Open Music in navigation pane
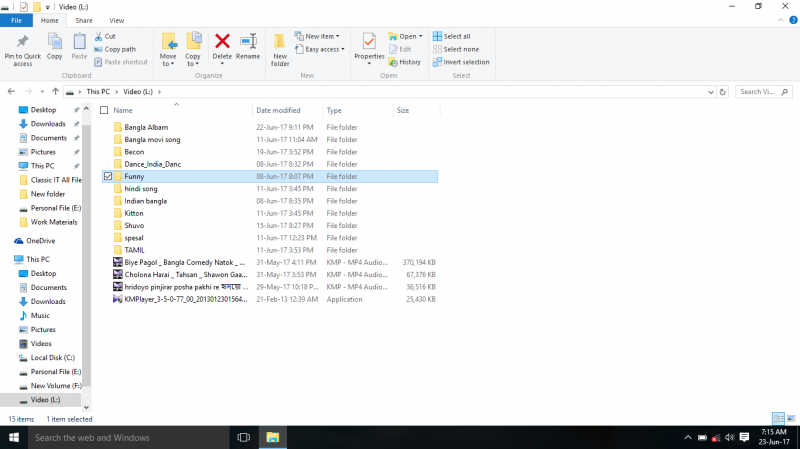Screen dimensions: 800x449 (x=40, y=315)
